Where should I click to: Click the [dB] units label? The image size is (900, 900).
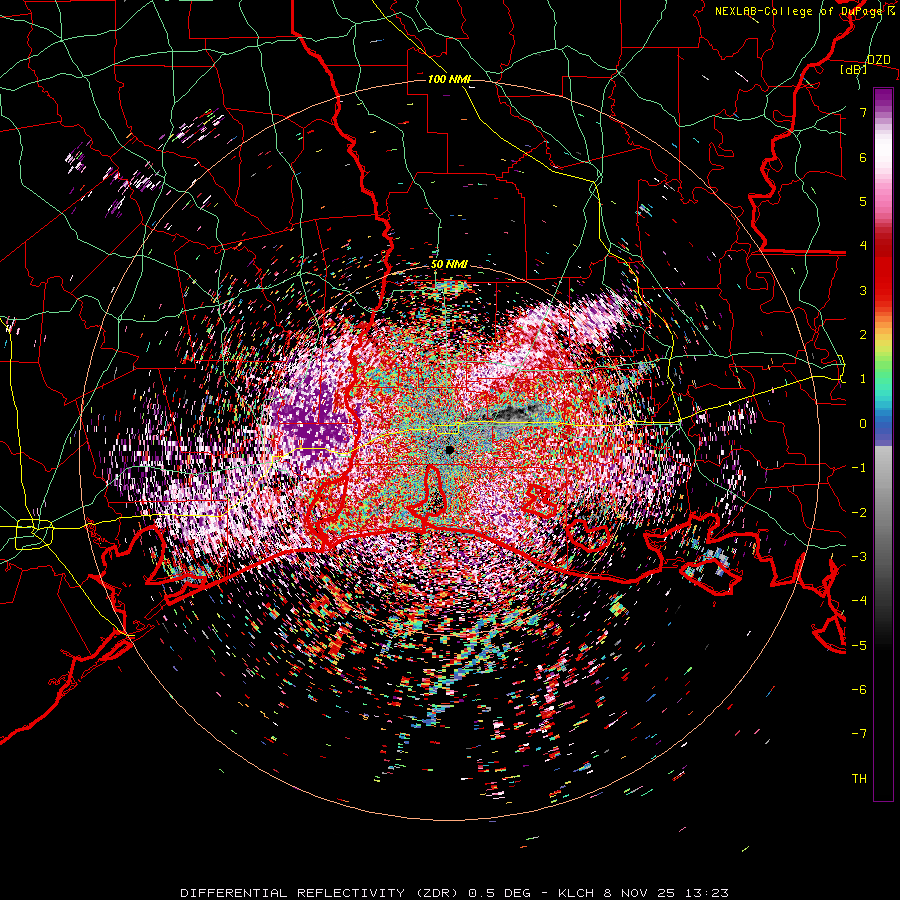click(854, 69)
